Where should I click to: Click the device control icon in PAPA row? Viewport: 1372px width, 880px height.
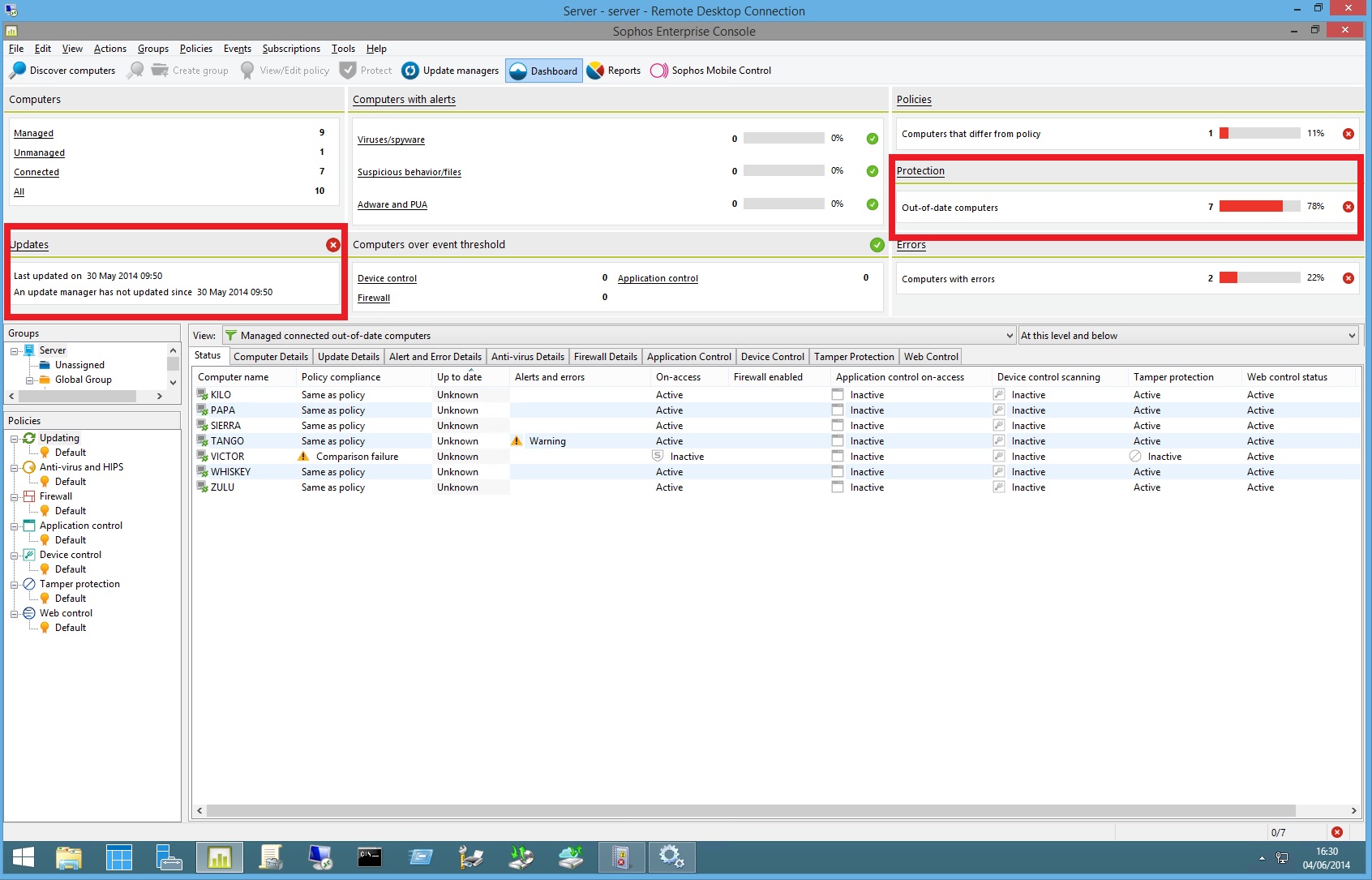click(999, 410)
